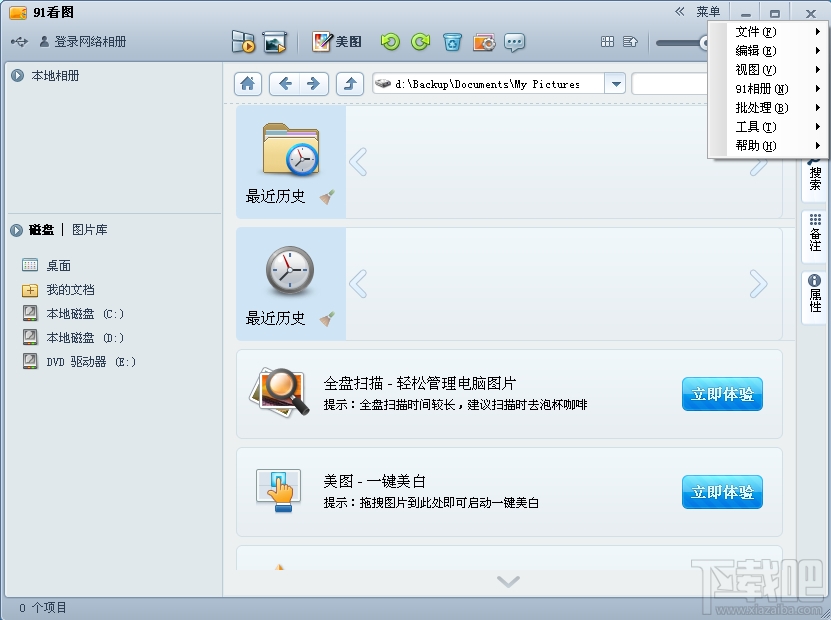Clear folder history with its broom icon
This screenshot has height=620, width=831.
(327, 197)
